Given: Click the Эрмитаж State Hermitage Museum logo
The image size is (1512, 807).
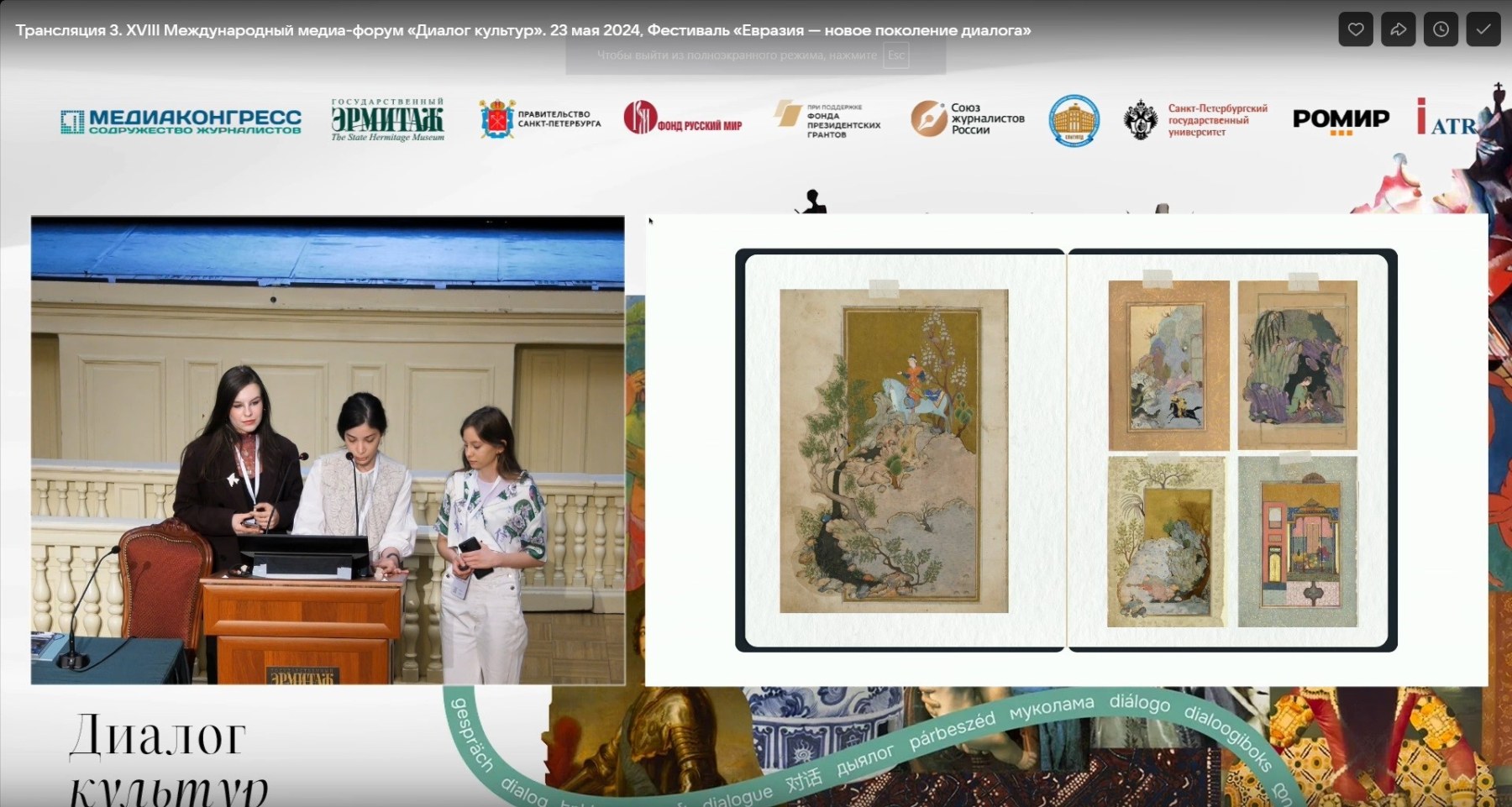Looking at the screenshot, I should 387,120.
